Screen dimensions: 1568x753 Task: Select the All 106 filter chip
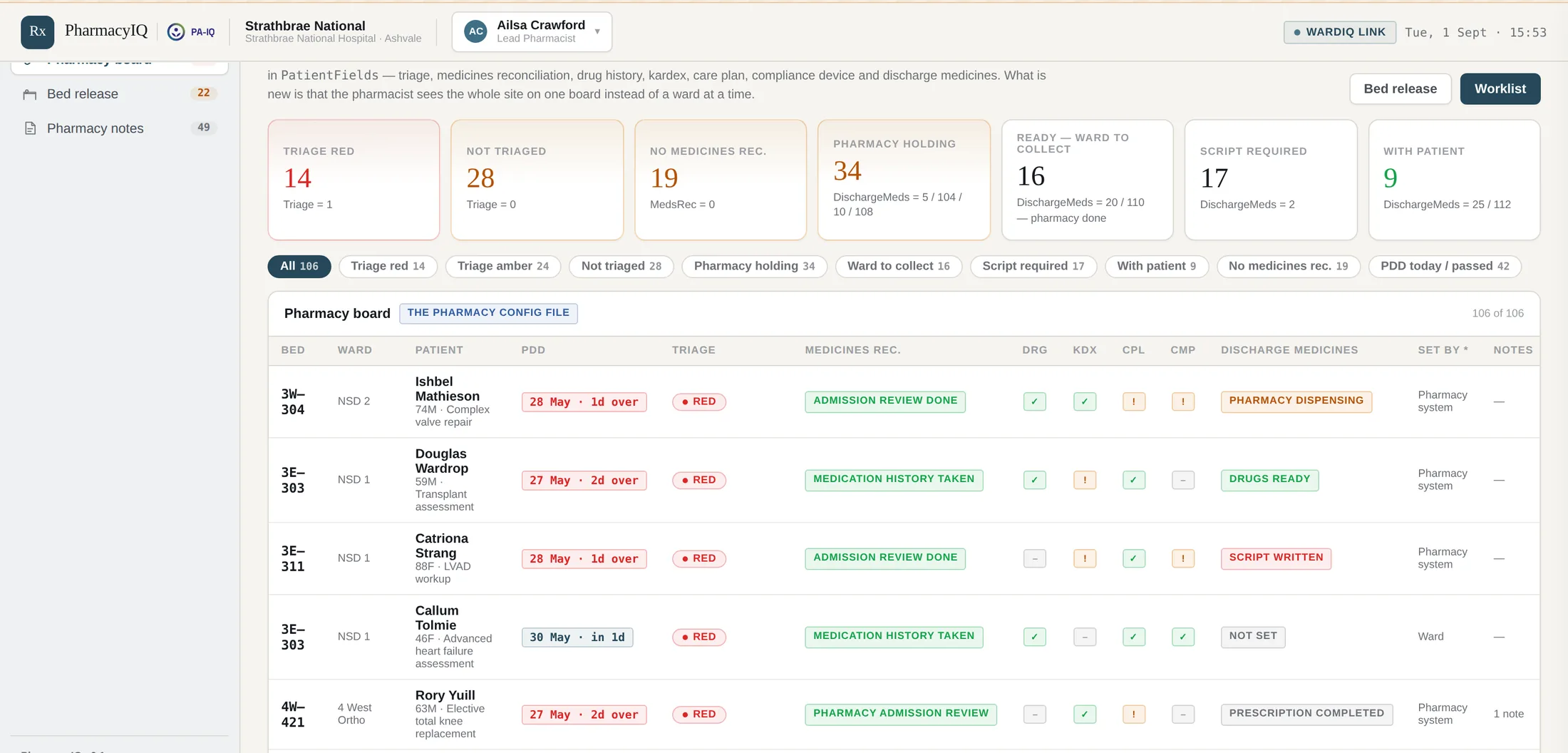coord(299,266)
